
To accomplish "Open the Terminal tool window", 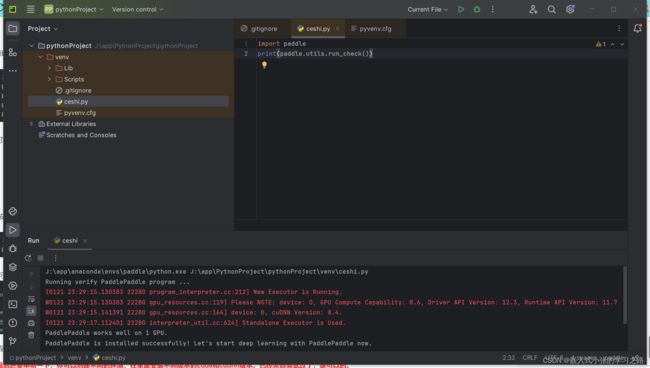I will coord(13,304).
